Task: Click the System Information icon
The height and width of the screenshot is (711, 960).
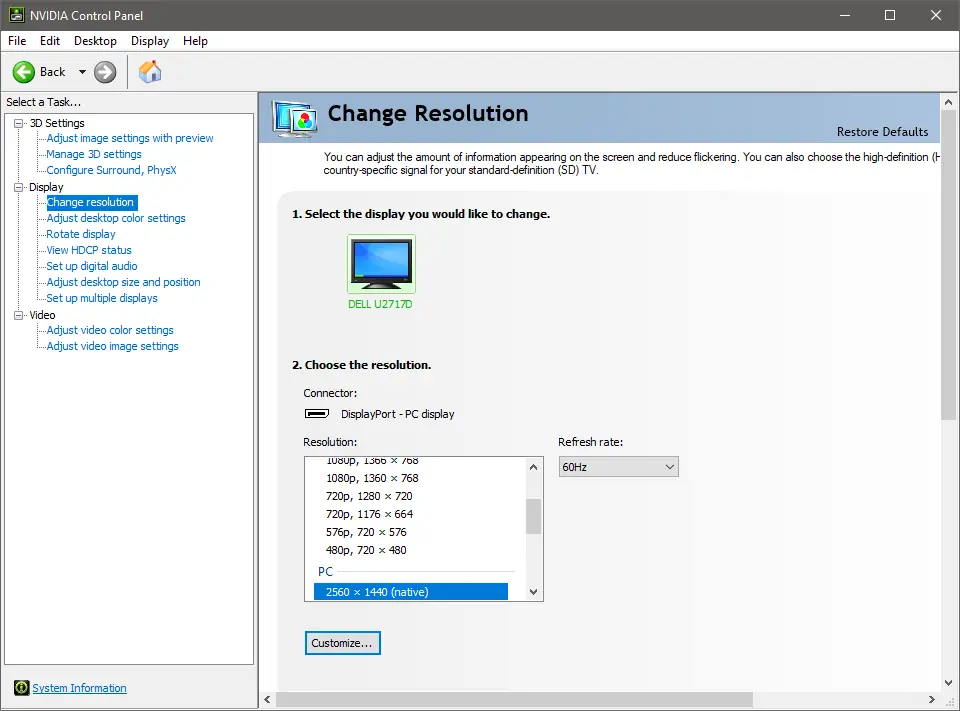Action: coord(21,688)
